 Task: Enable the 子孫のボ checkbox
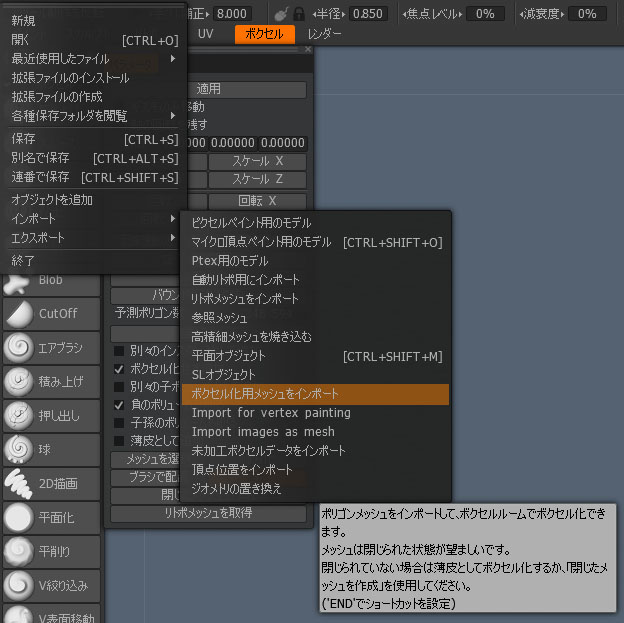(119, 423)
